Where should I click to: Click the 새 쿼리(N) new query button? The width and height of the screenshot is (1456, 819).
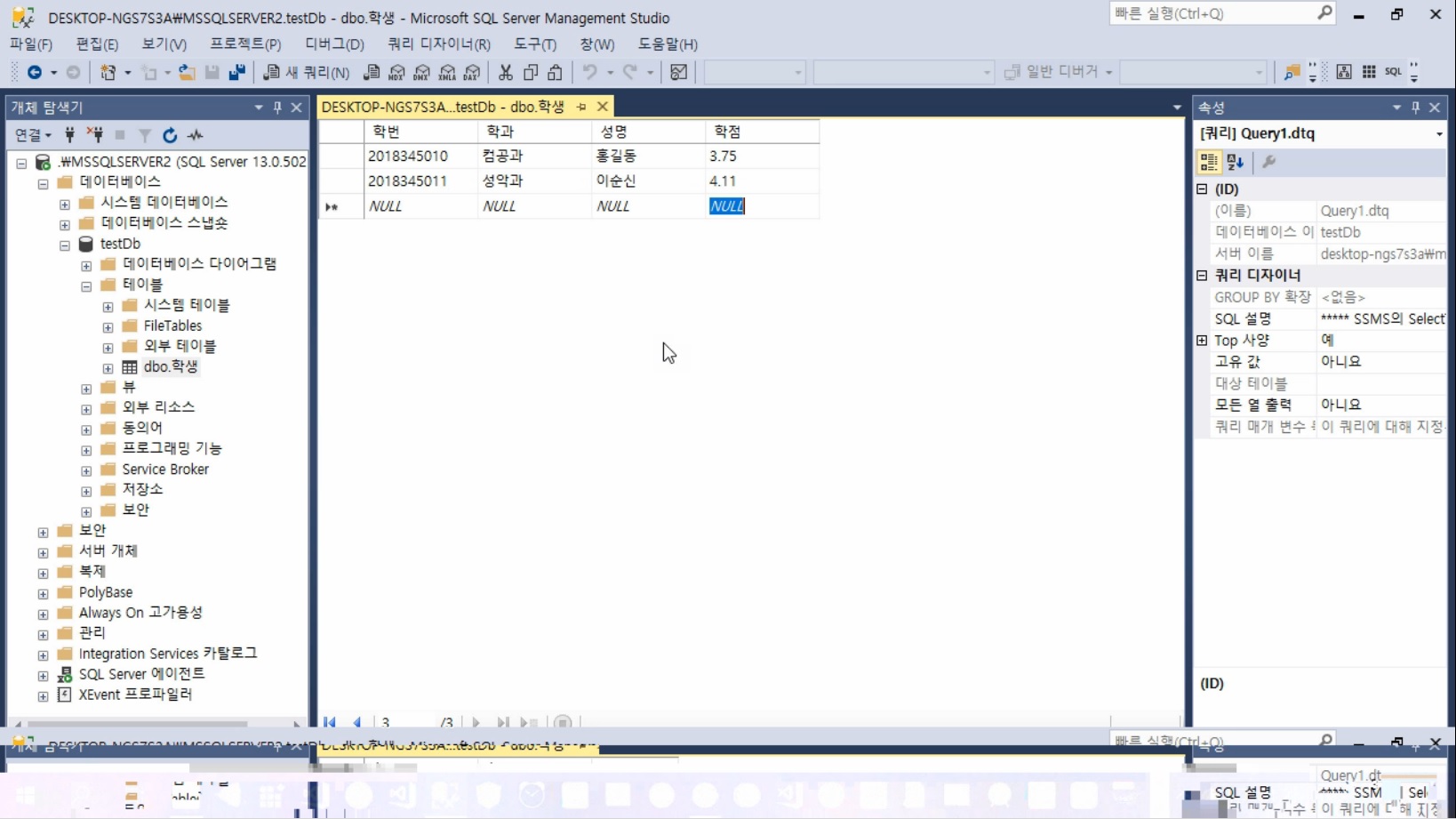coord(307,72)
